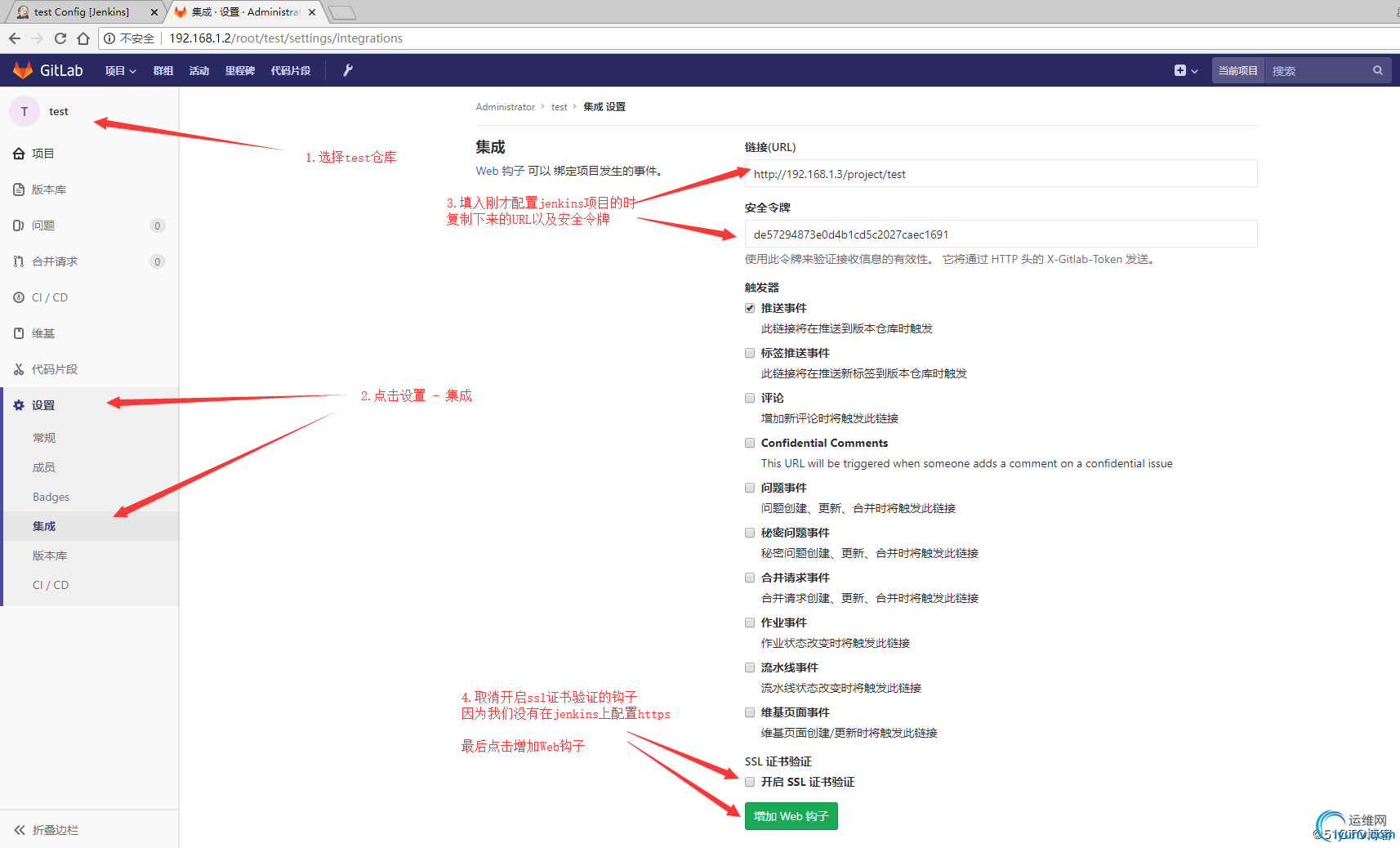Open the 代码片段 menu in top bar
Viewport: 1400px width, 848px height.
[x=291, y=71]
